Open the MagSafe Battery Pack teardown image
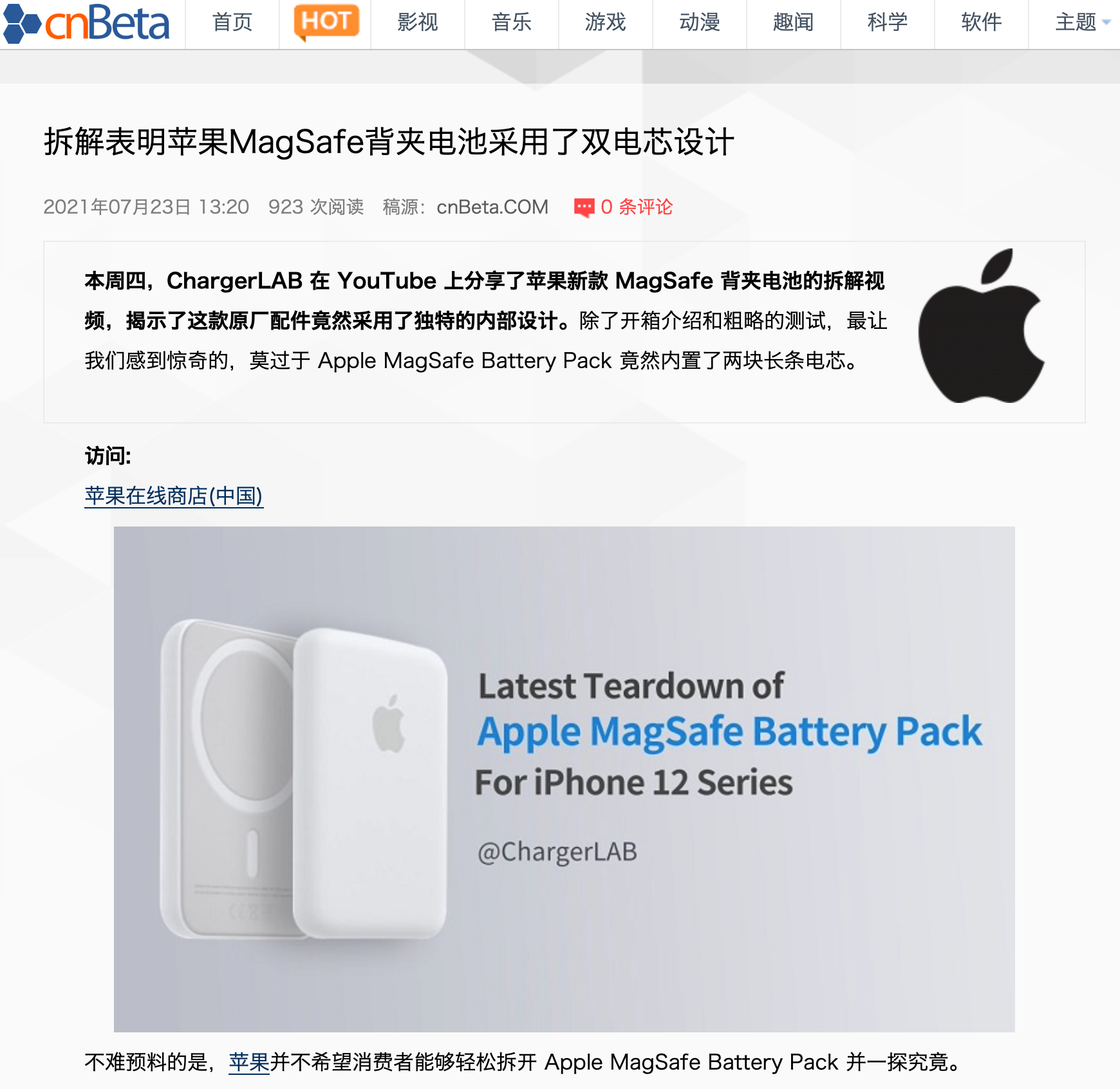 tap(565, 779)
